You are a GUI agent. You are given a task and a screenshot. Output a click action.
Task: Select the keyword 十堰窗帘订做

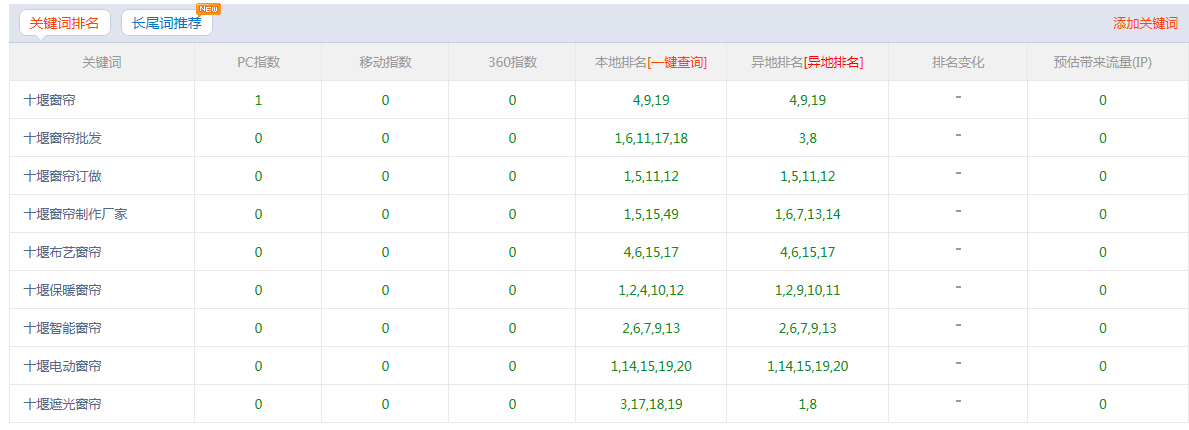pyautogui.click(x=62, y=176)
